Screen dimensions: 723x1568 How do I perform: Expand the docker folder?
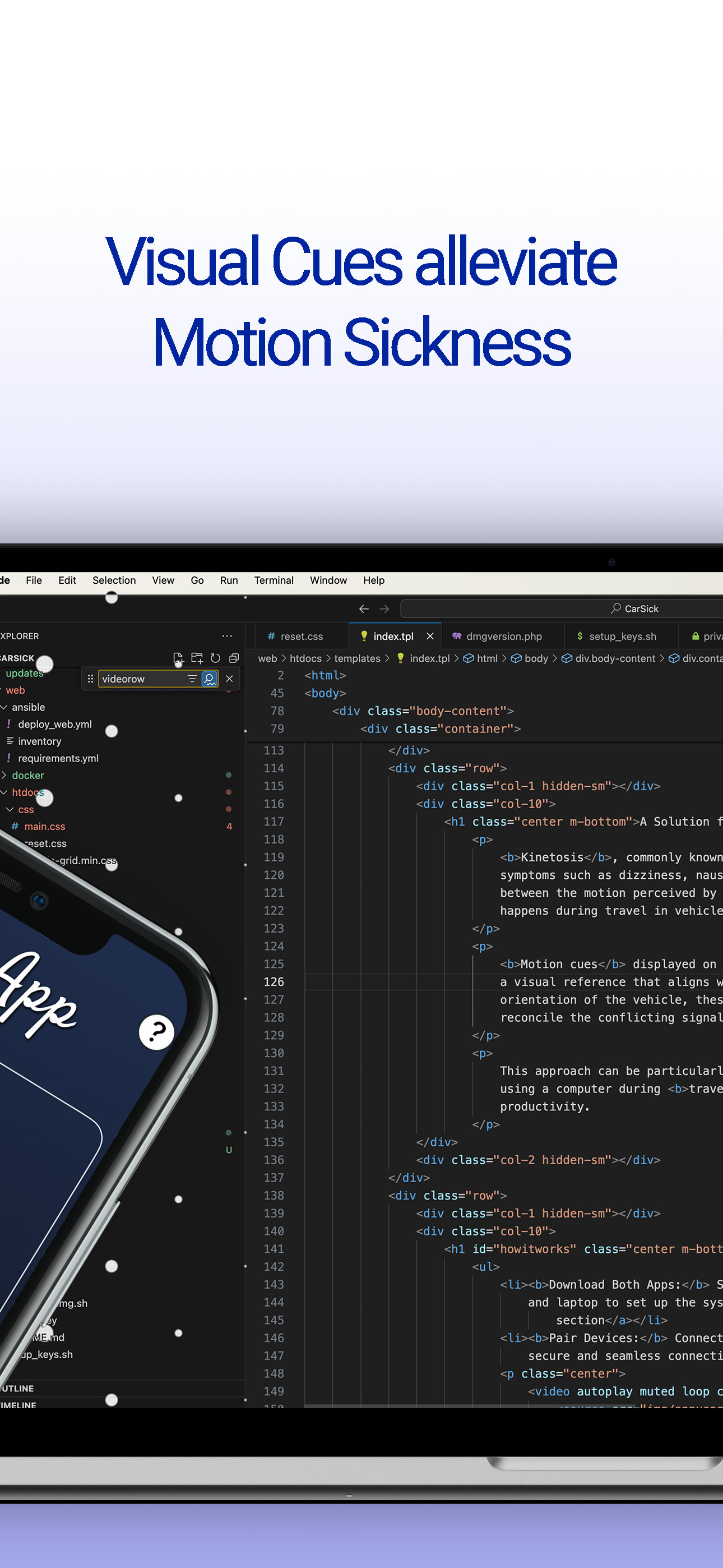[27, 776]
